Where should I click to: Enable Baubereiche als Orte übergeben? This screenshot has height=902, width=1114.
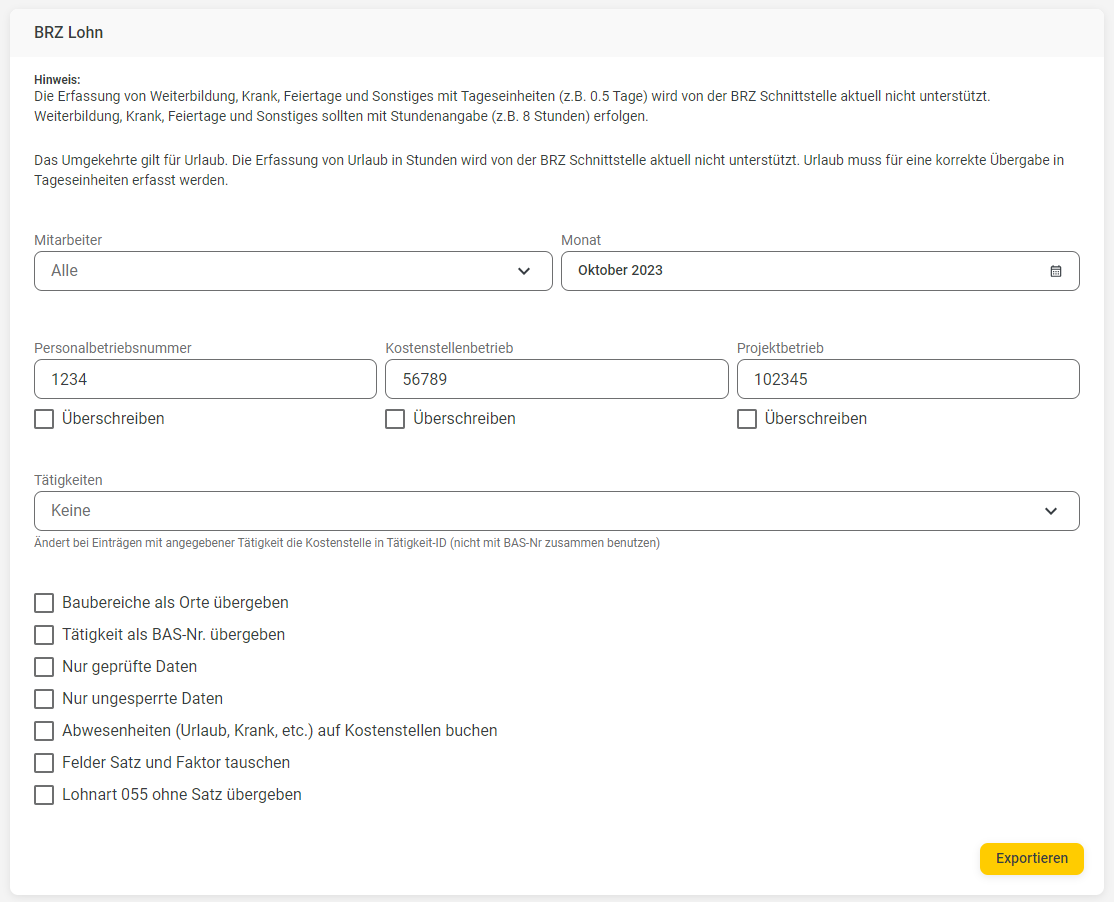tap(44, 603)
